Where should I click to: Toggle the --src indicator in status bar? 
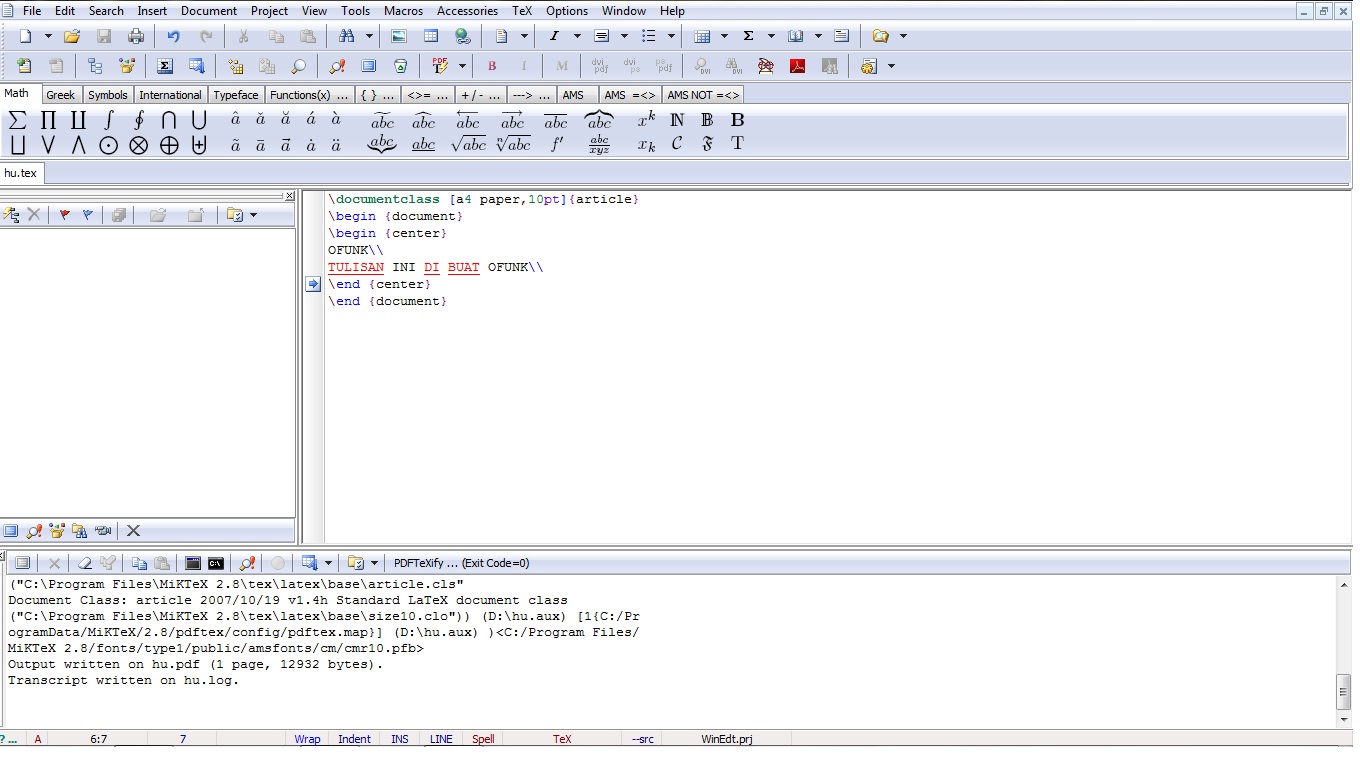pos(643,739)
